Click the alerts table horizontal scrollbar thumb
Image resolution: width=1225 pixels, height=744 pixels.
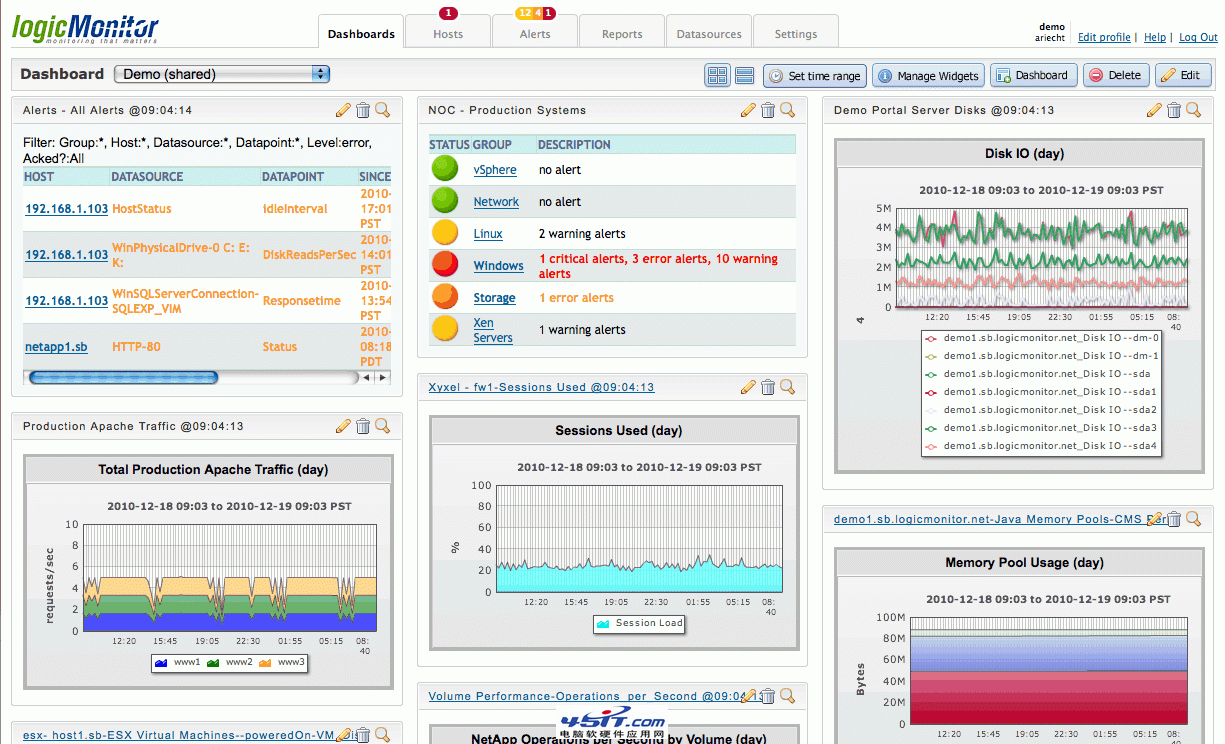123,377
